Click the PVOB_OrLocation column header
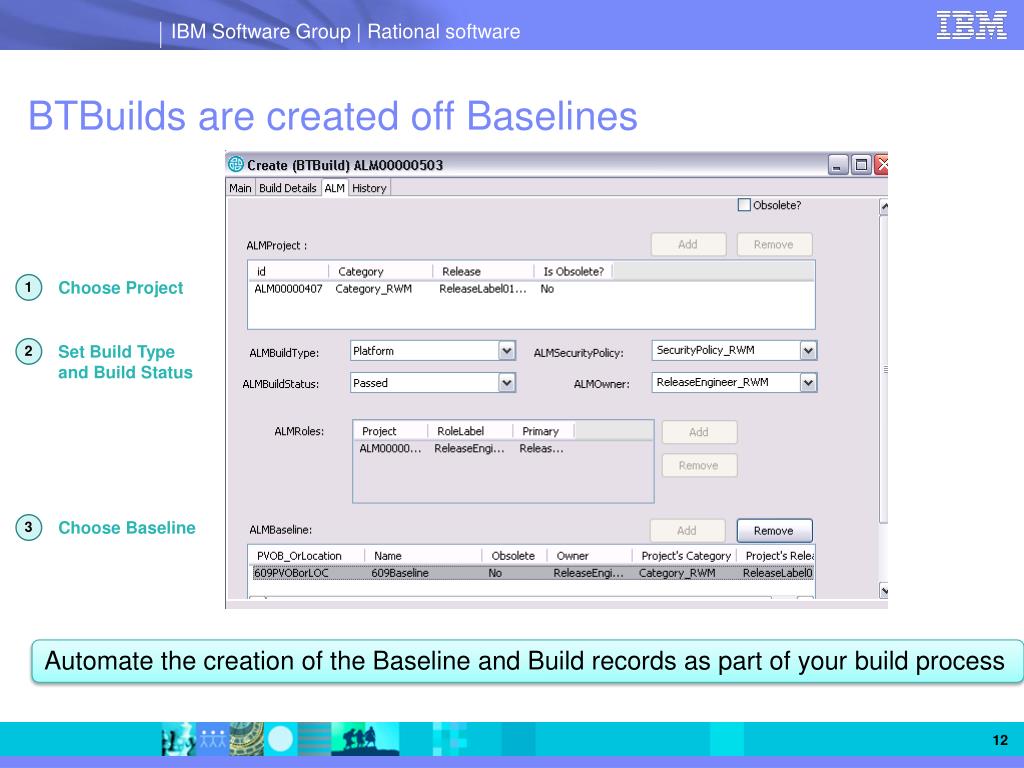 click(306, 556)
